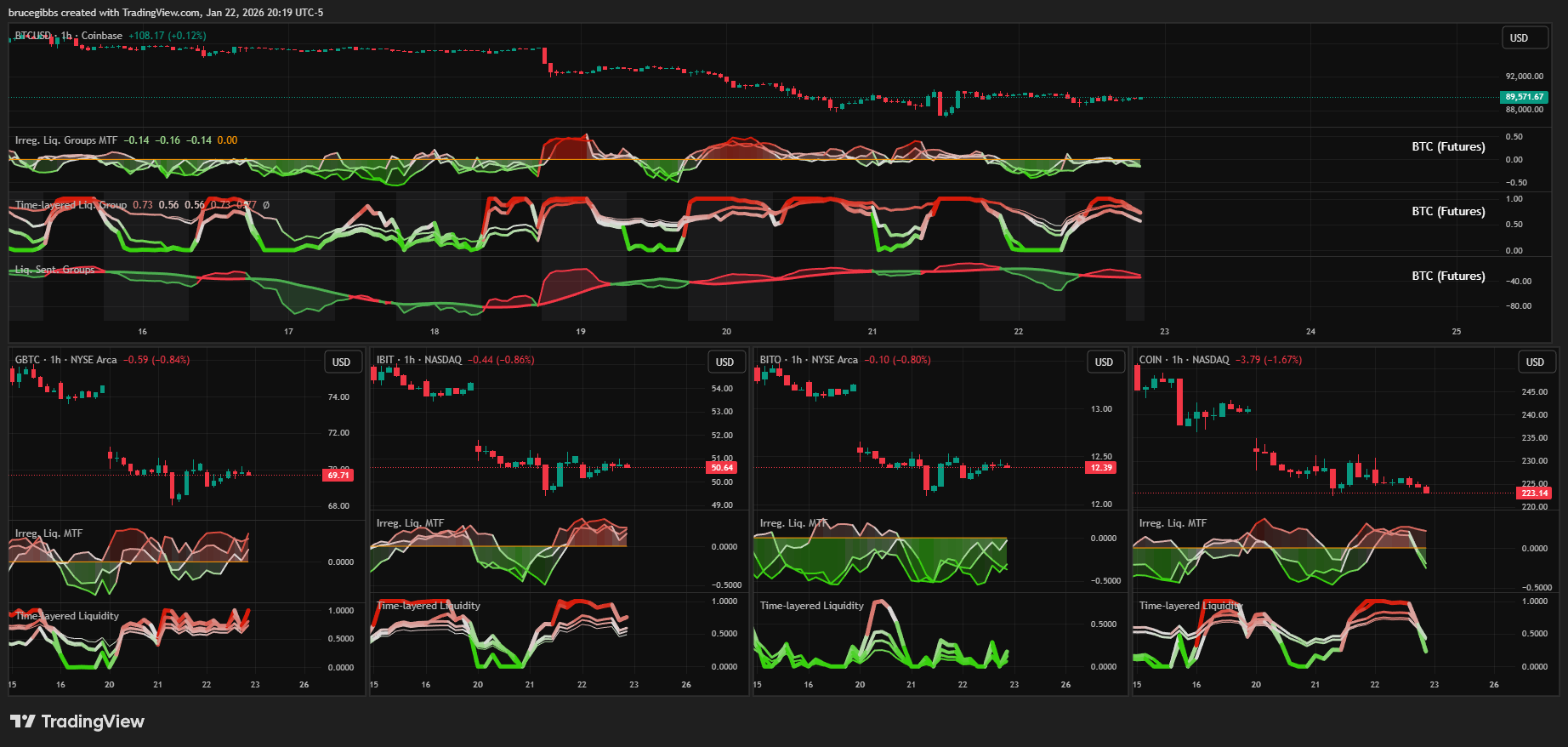The width and height of the screenshot is (1568, 747).
Task: Click the BTCUSD Coinbase symbol title
Action: coord(68,36)
